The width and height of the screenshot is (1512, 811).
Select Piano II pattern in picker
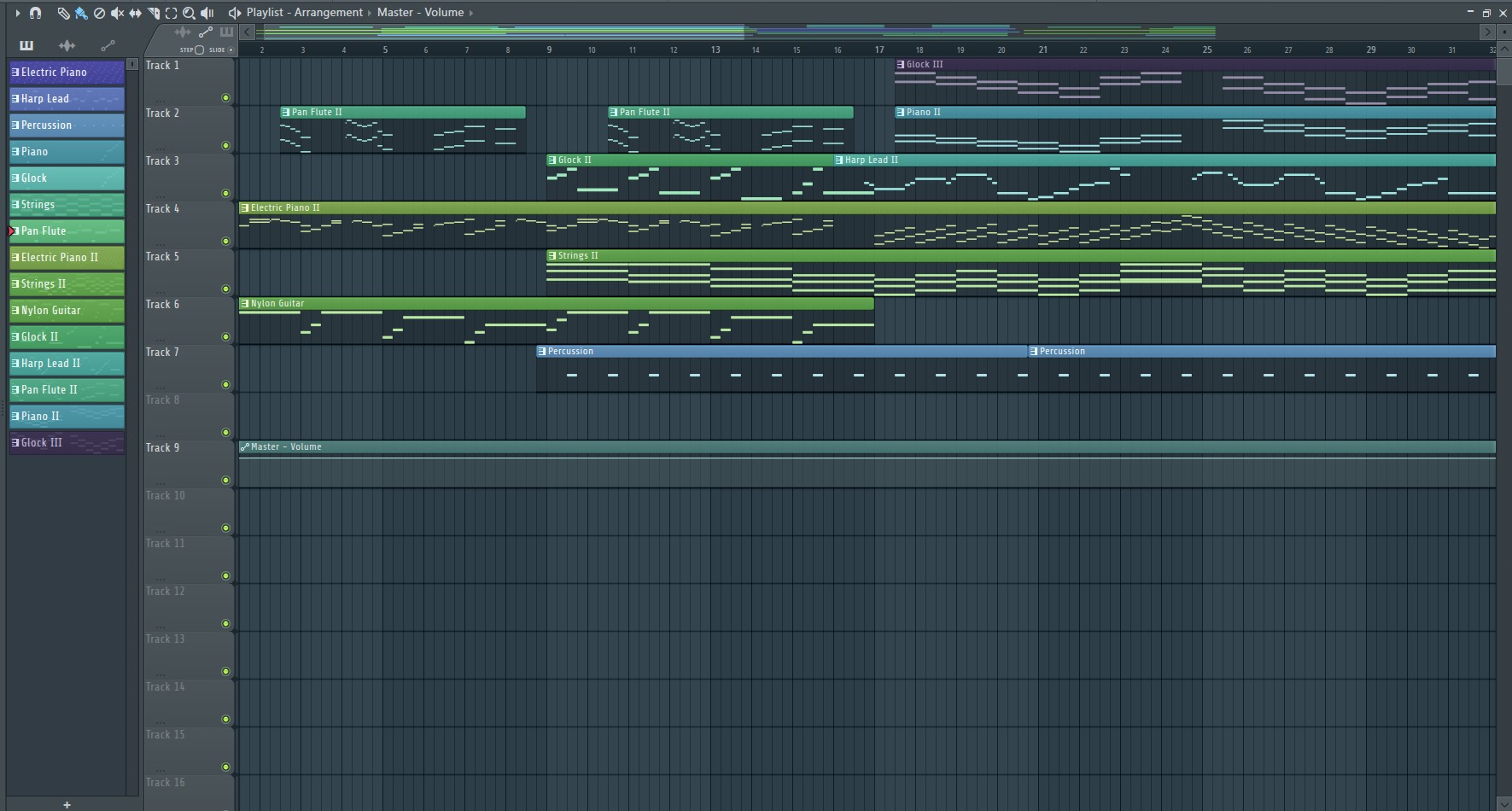click(67, 417)
